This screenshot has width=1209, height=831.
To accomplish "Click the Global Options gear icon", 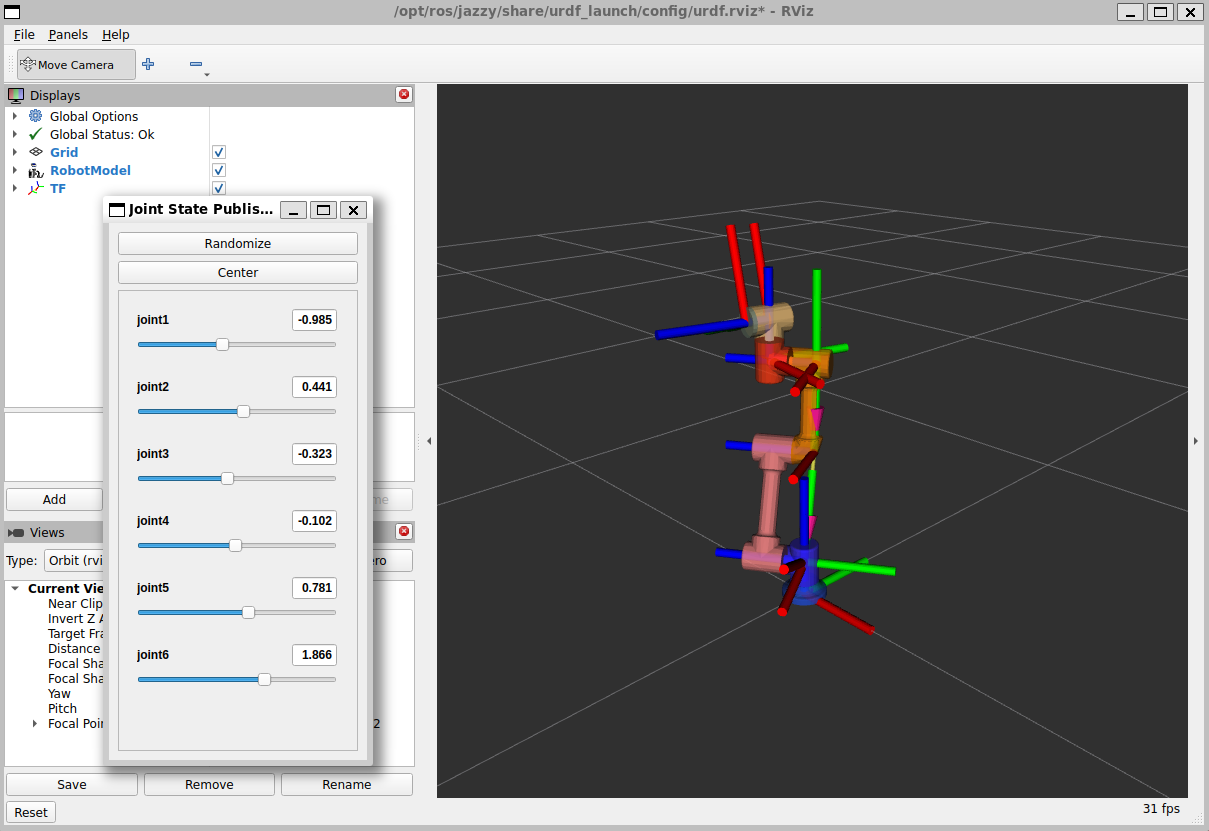I will [36, 116].
